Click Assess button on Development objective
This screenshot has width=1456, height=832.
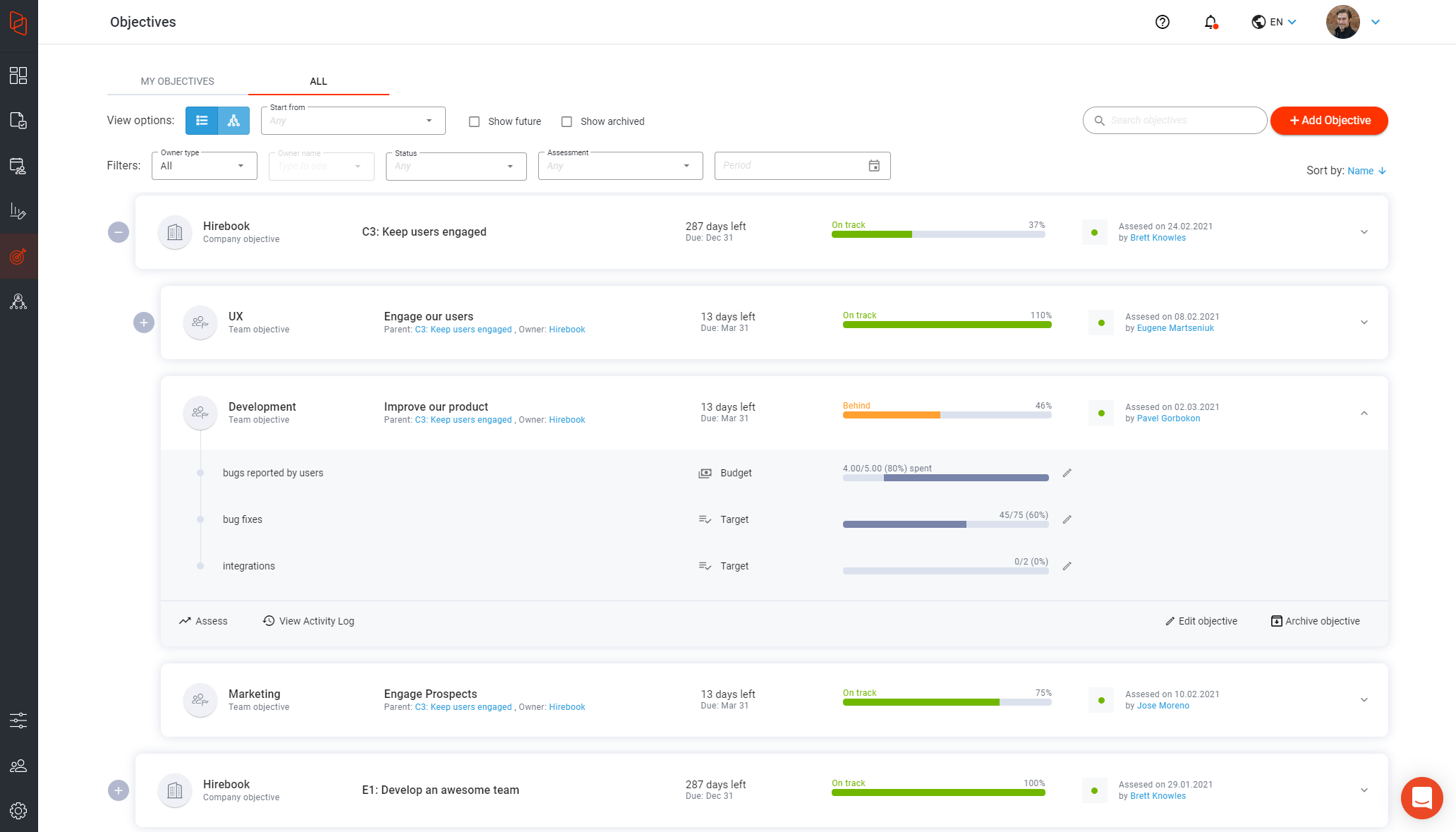tap(204, 621)
